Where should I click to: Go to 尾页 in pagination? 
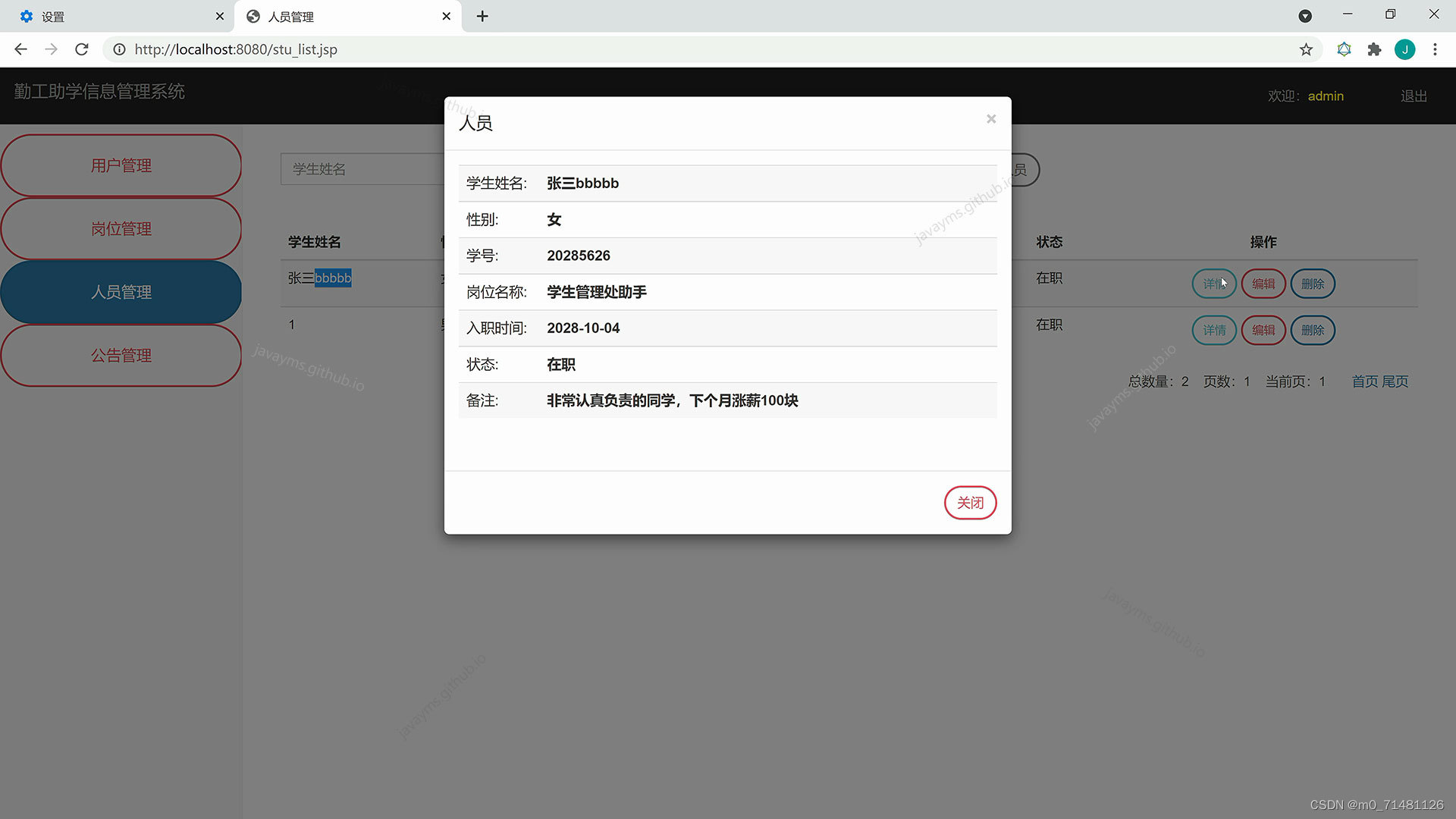click(x=1395, y=381)
